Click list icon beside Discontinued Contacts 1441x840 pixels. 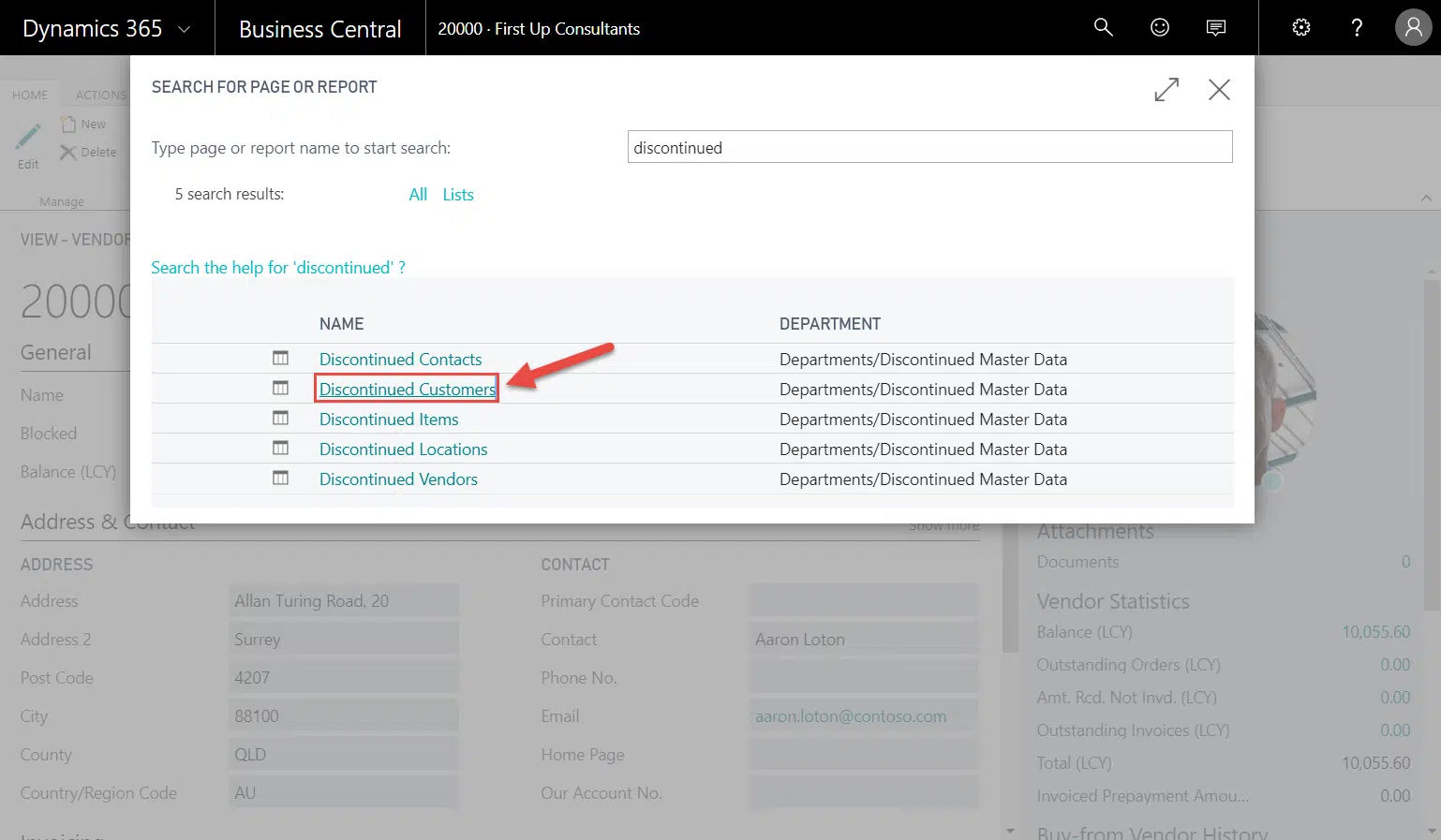coord(280,359)
